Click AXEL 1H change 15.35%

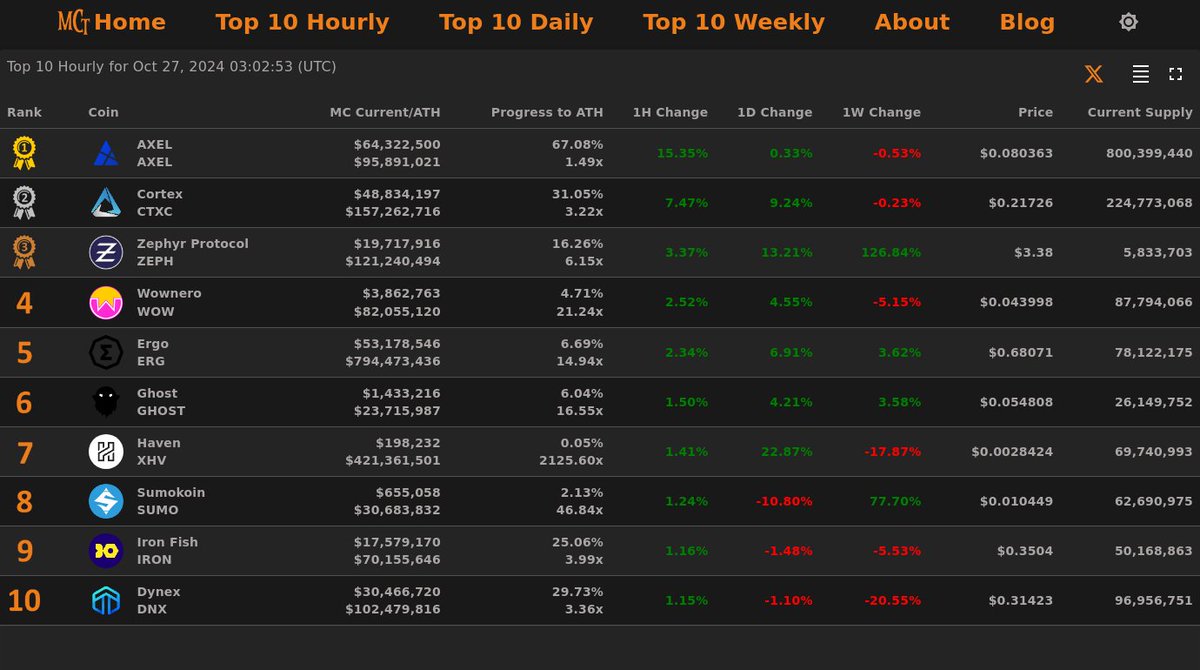pos(682,153)
